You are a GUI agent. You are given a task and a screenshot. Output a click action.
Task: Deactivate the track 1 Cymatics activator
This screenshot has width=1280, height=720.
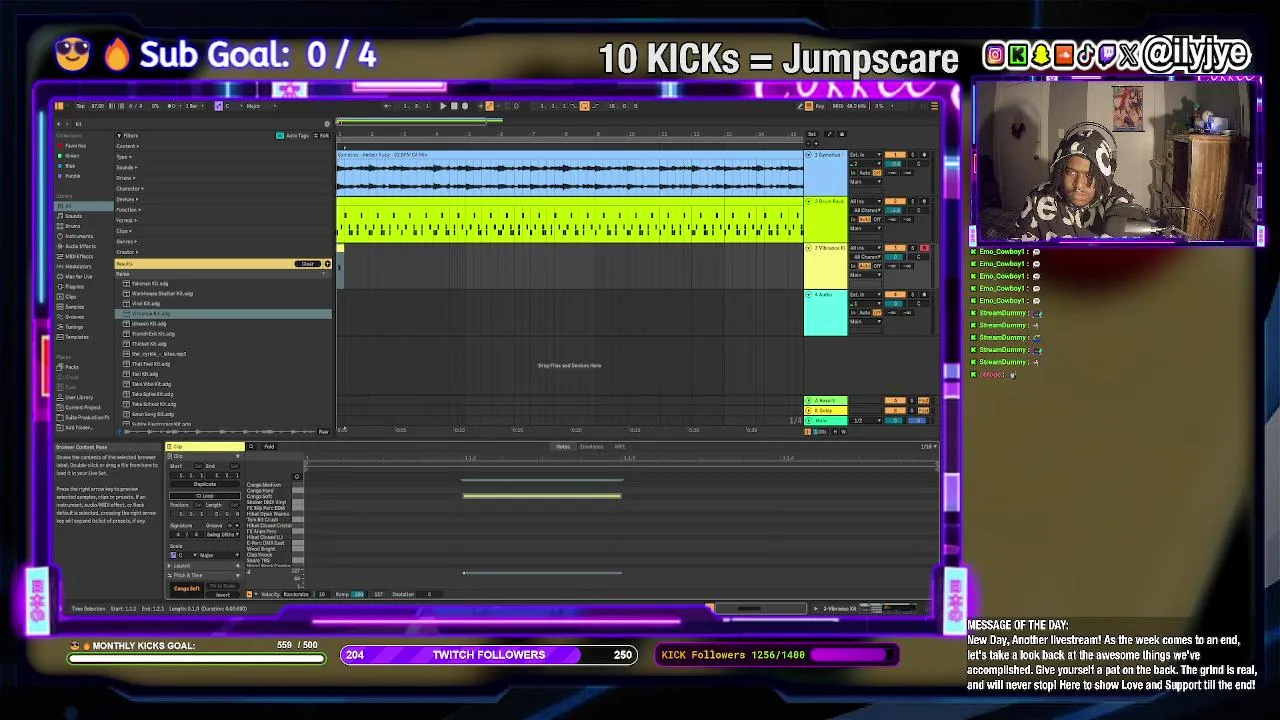(894, 155)
